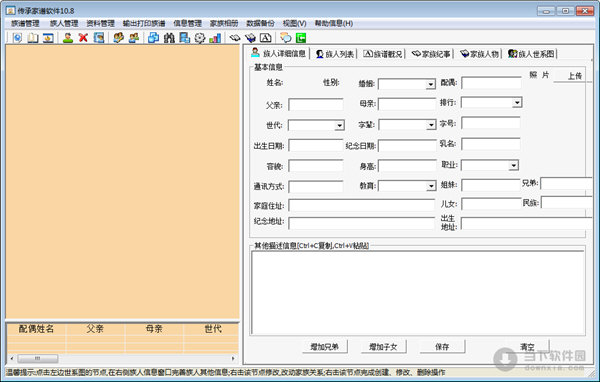Focus the 家庭住址 input field
The height and width of the screenshot is (382, 600).
click(361, 205)
